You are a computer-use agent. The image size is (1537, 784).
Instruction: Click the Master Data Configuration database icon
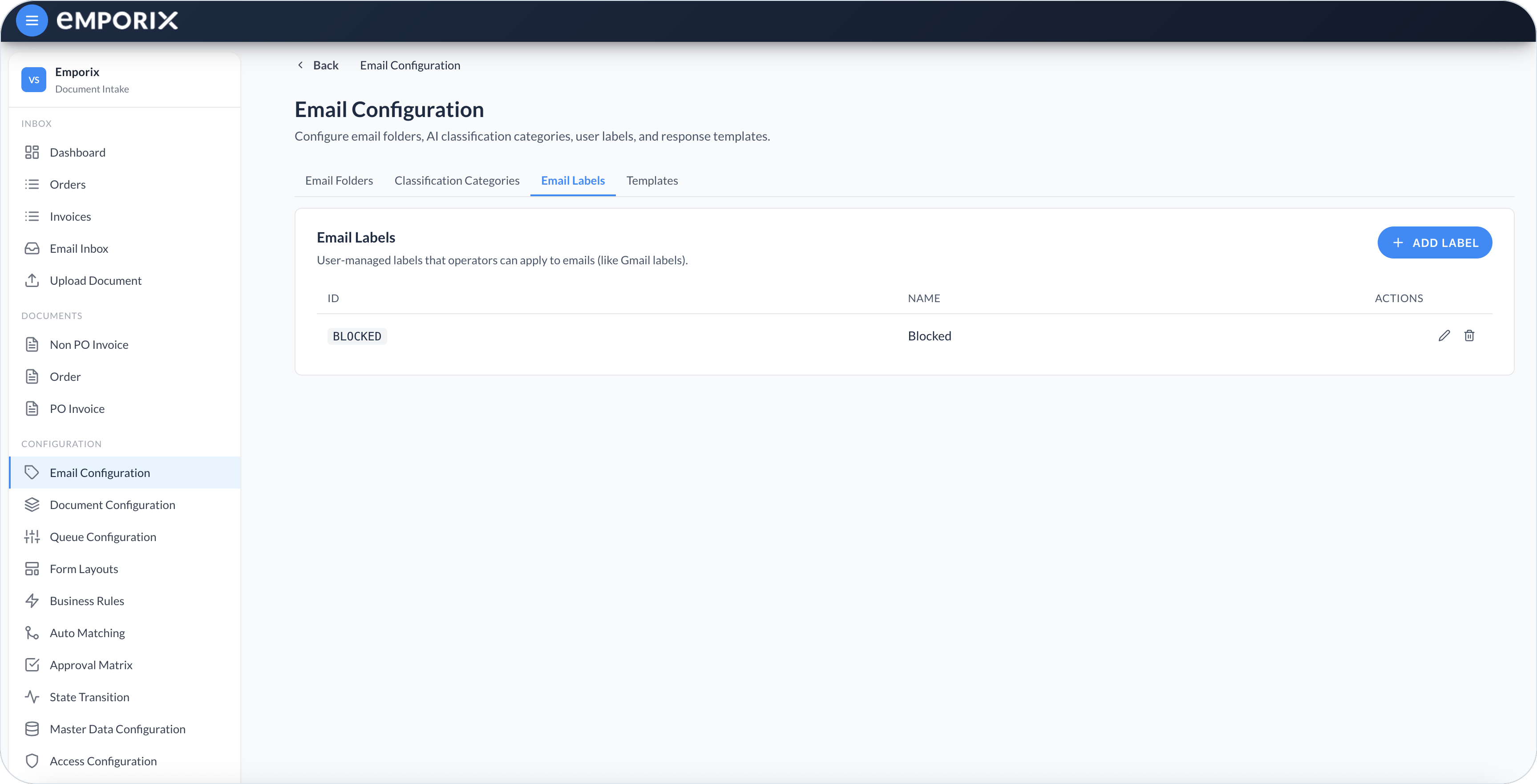point(32,729)
